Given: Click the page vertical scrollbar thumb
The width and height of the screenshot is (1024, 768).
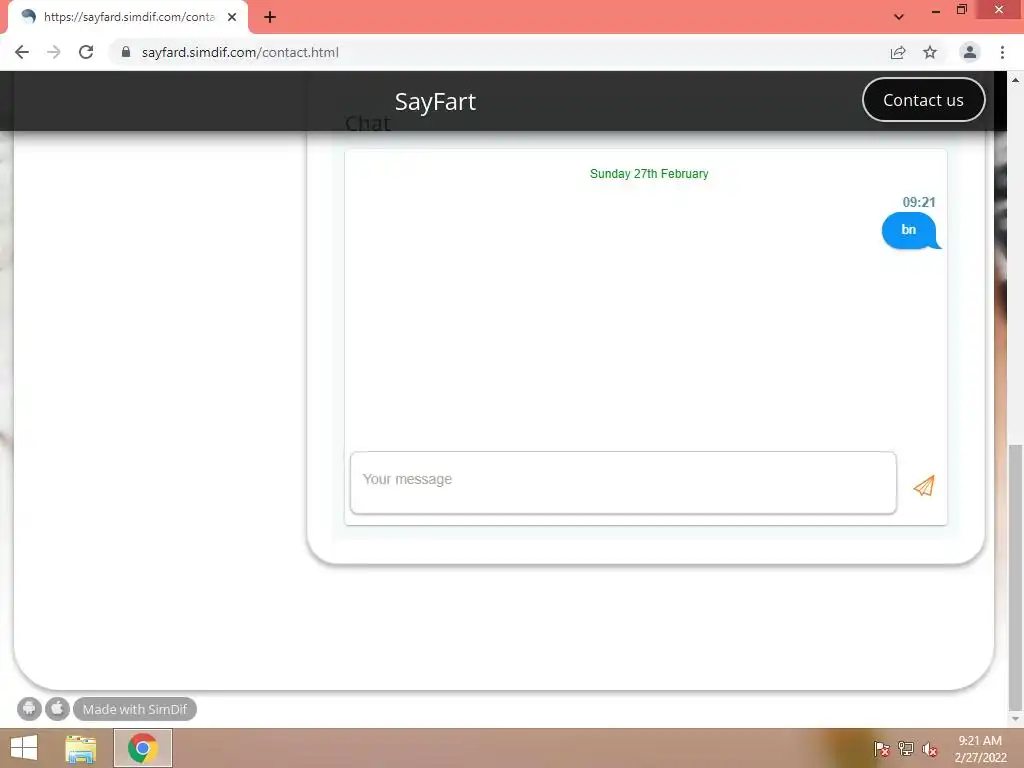Looking at the screenshot, I should 1015,577.
